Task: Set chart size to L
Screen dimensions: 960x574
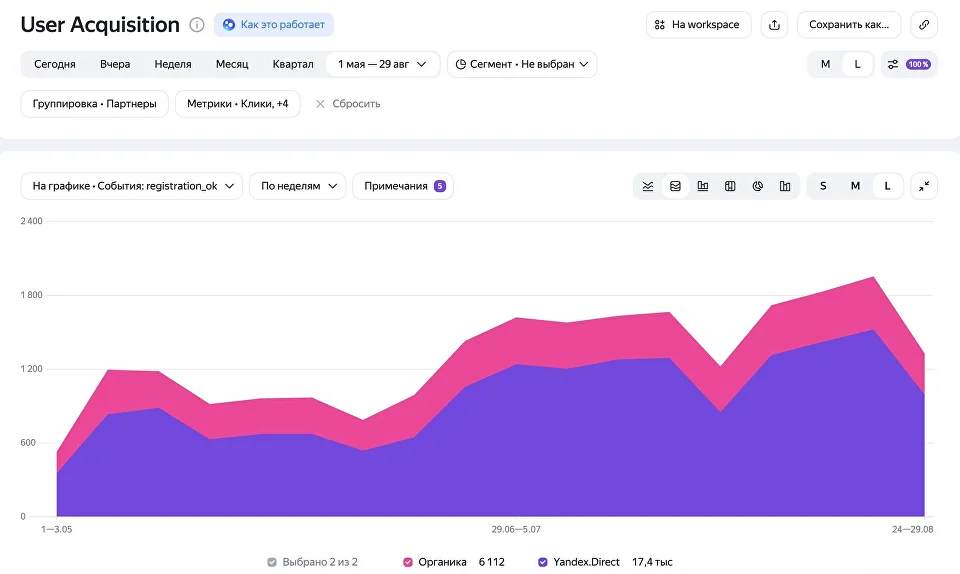Action: (887, 186)
